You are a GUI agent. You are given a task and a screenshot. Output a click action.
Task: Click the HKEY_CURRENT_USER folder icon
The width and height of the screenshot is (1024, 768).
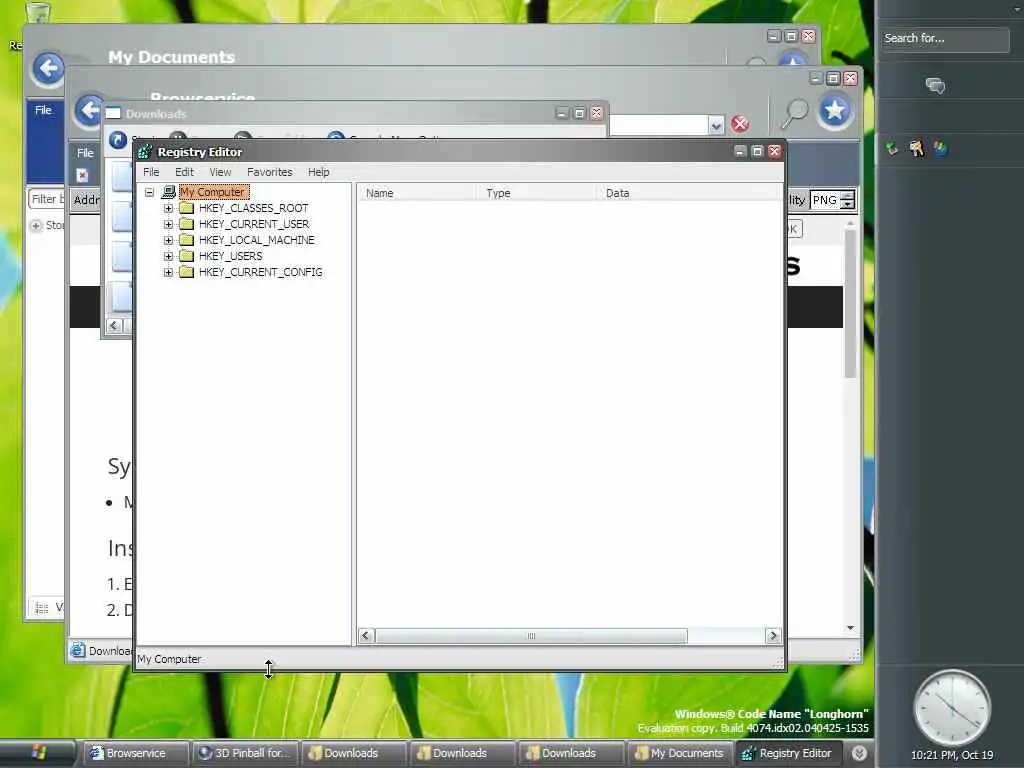click(x=186, y=224)
